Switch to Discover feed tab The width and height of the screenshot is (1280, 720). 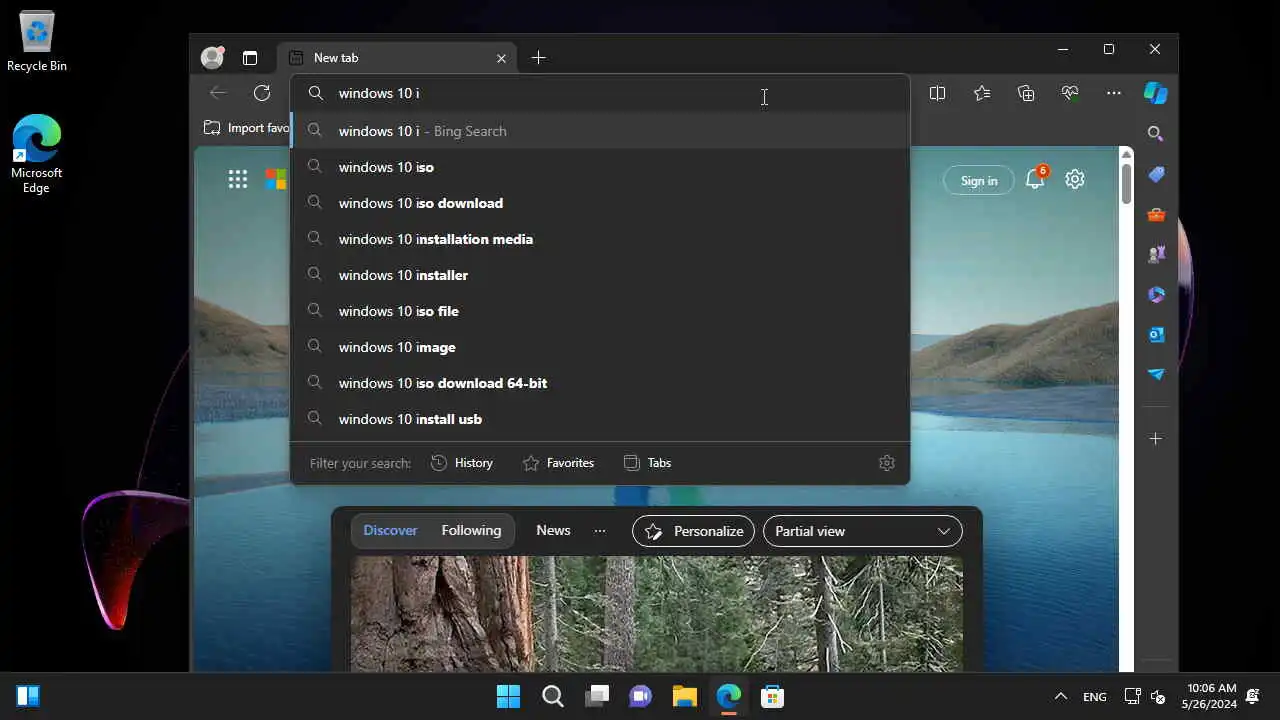coord(390,531)
